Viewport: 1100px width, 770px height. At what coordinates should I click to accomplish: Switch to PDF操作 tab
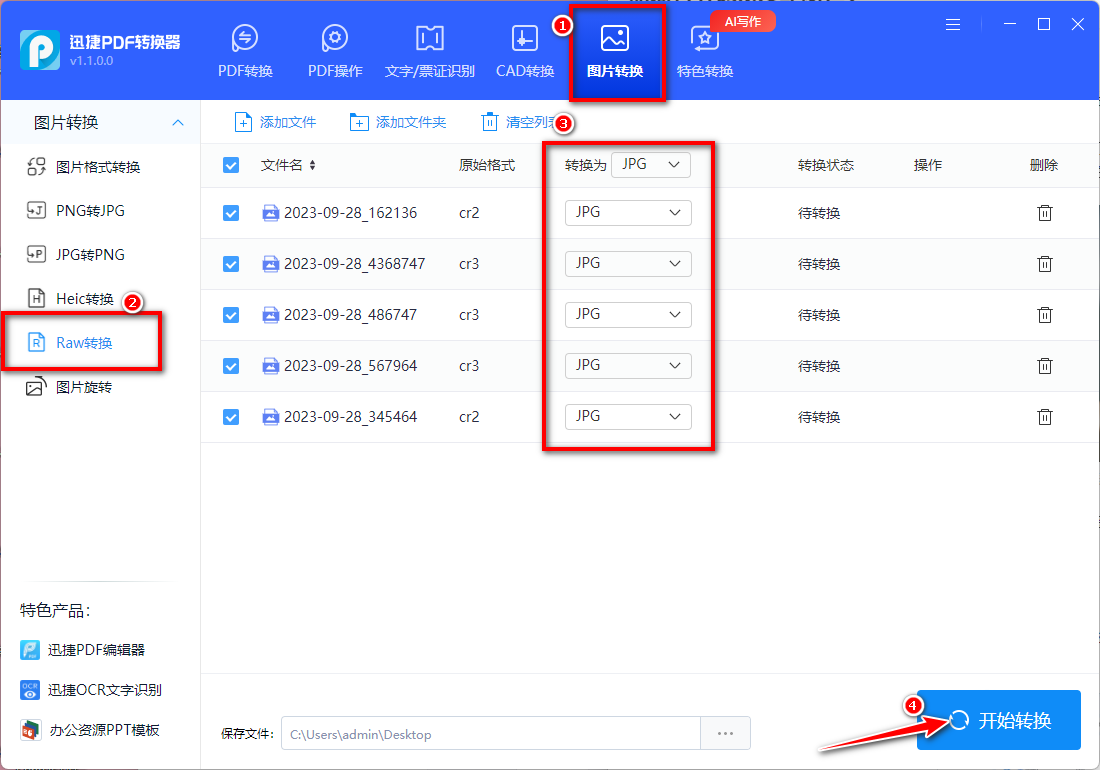[x=335, y=51]
